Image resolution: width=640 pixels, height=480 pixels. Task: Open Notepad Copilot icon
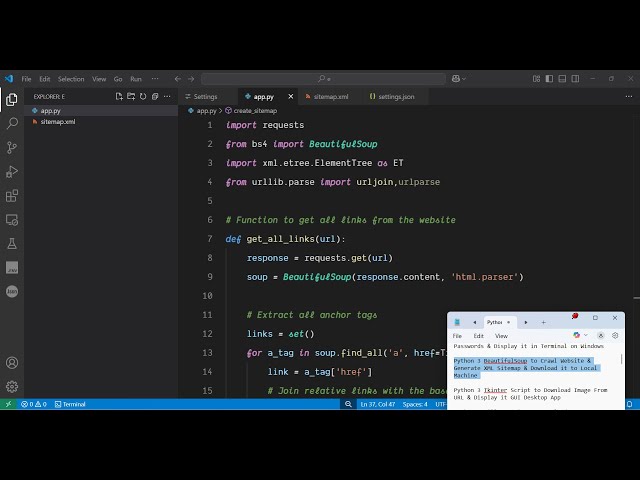click(x=576, y=335)
